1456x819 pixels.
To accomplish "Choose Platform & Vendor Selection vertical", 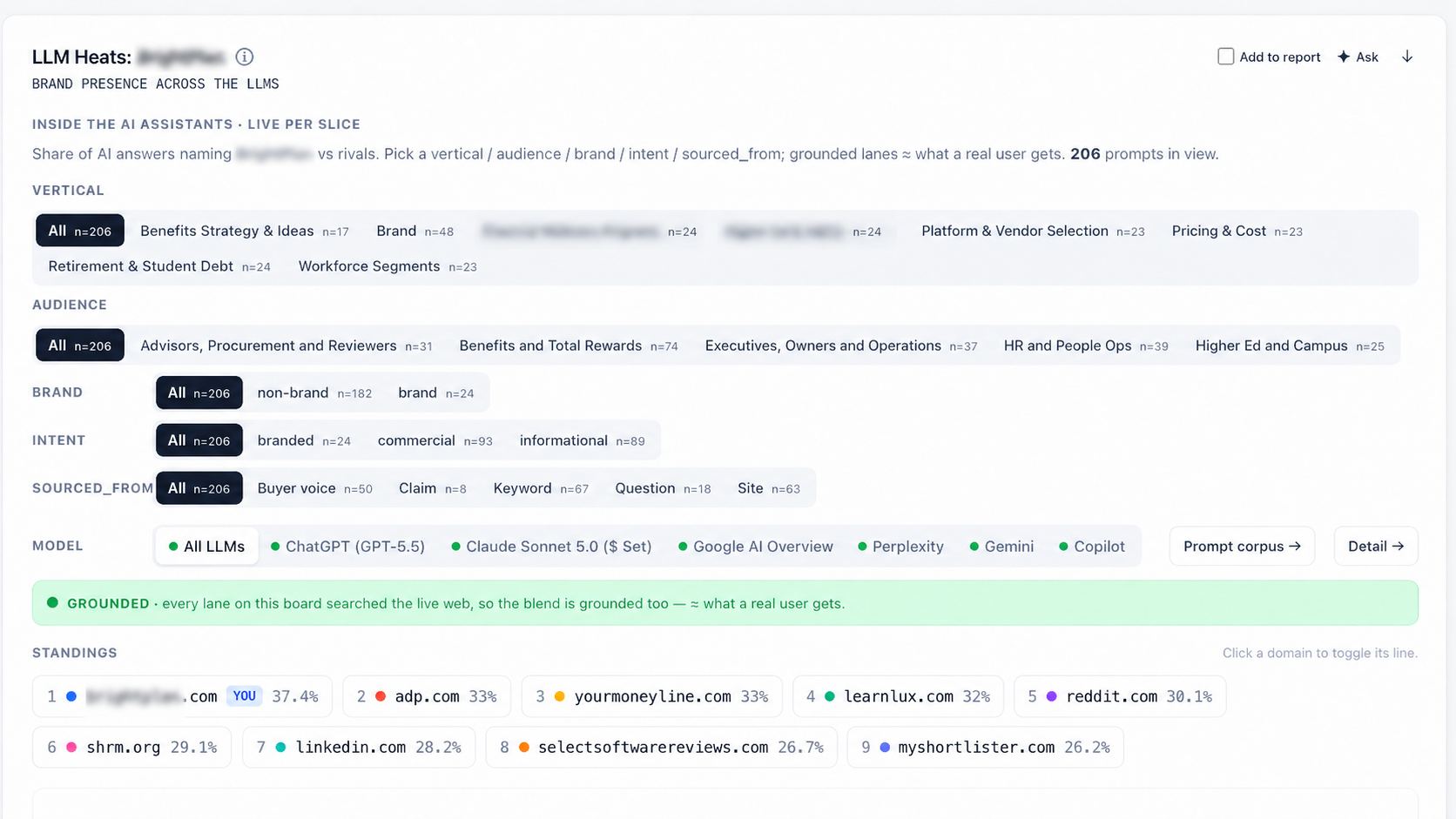I will point(1033,231).
